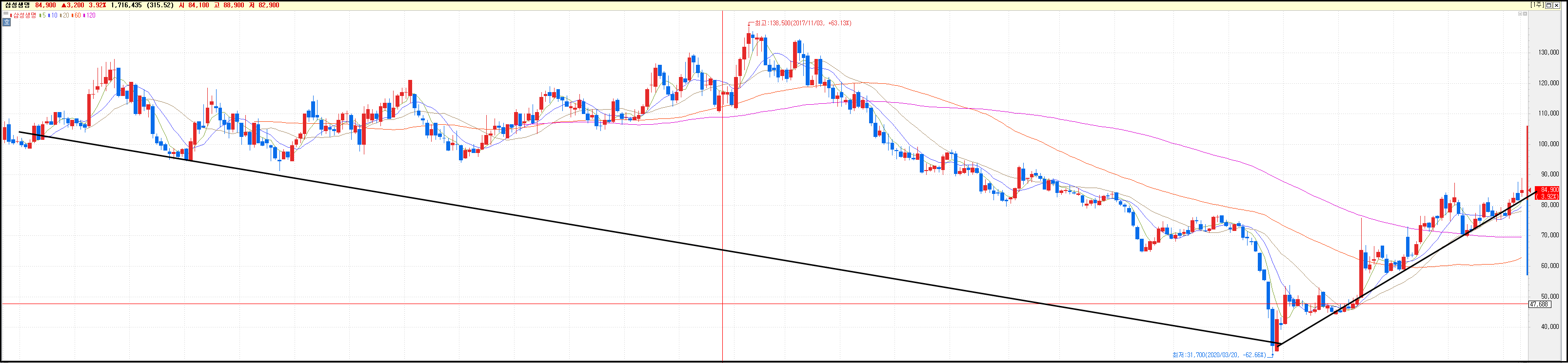
Task: Toggle the 60-period moving average legend
Action: coord(76,15)
